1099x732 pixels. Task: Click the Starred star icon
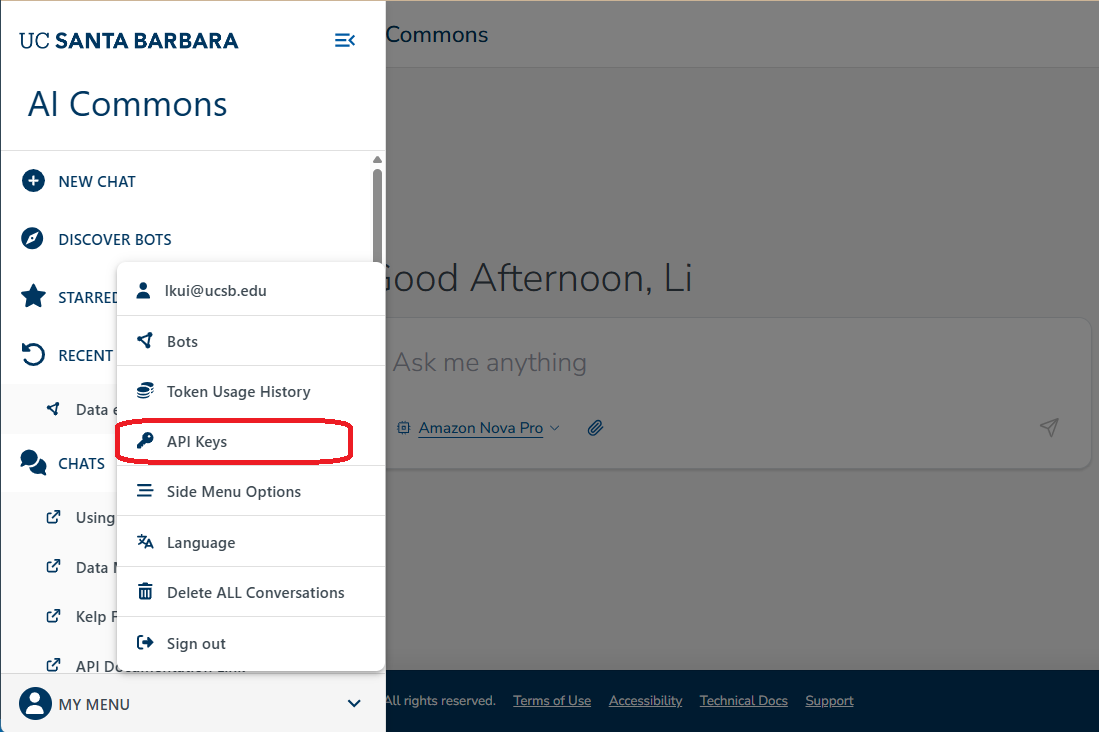pyautogui.click(x=33, y=297)
